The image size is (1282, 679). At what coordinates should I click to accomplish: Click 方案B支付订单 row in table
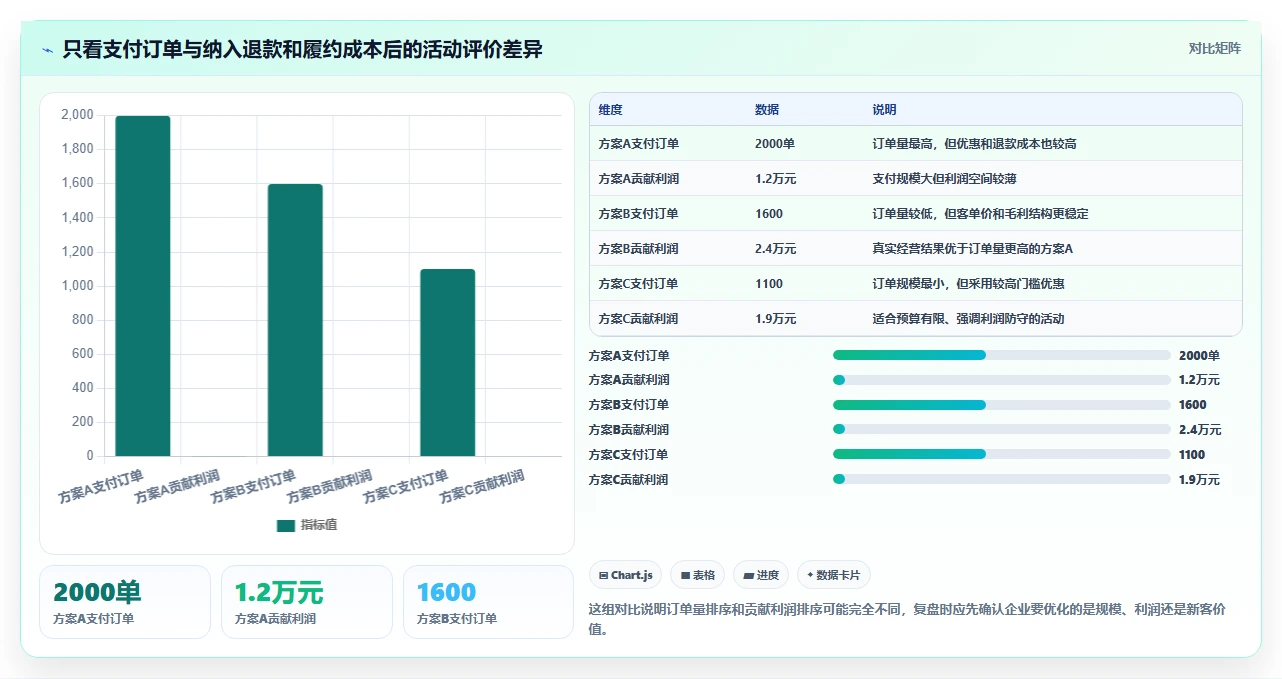pyautogui.click(x=916, y=214)
